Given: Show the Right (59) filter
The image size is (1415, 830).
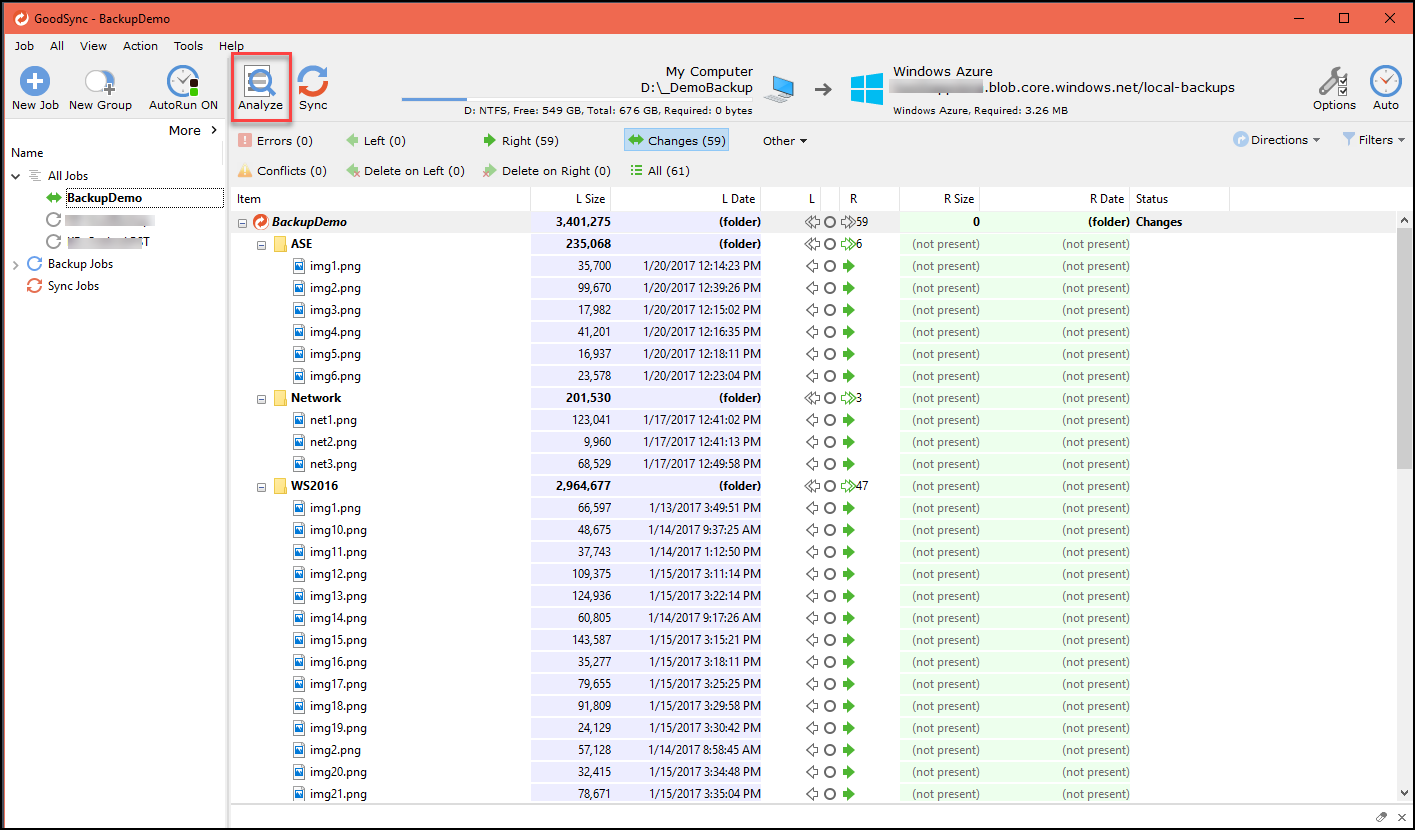Looking at the screenshot, I should click(520, 141).
